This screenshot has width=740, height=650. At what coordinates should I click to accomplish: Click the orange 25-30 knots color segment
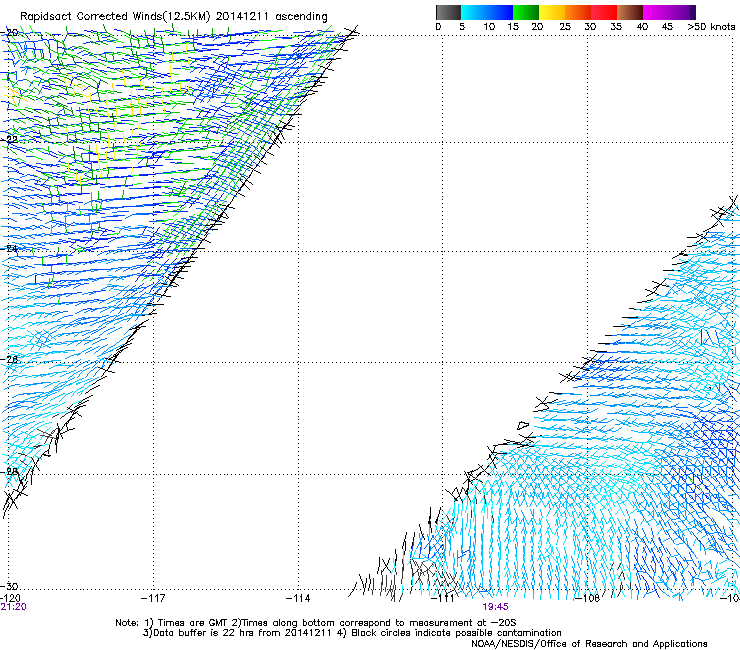[578, 12]
